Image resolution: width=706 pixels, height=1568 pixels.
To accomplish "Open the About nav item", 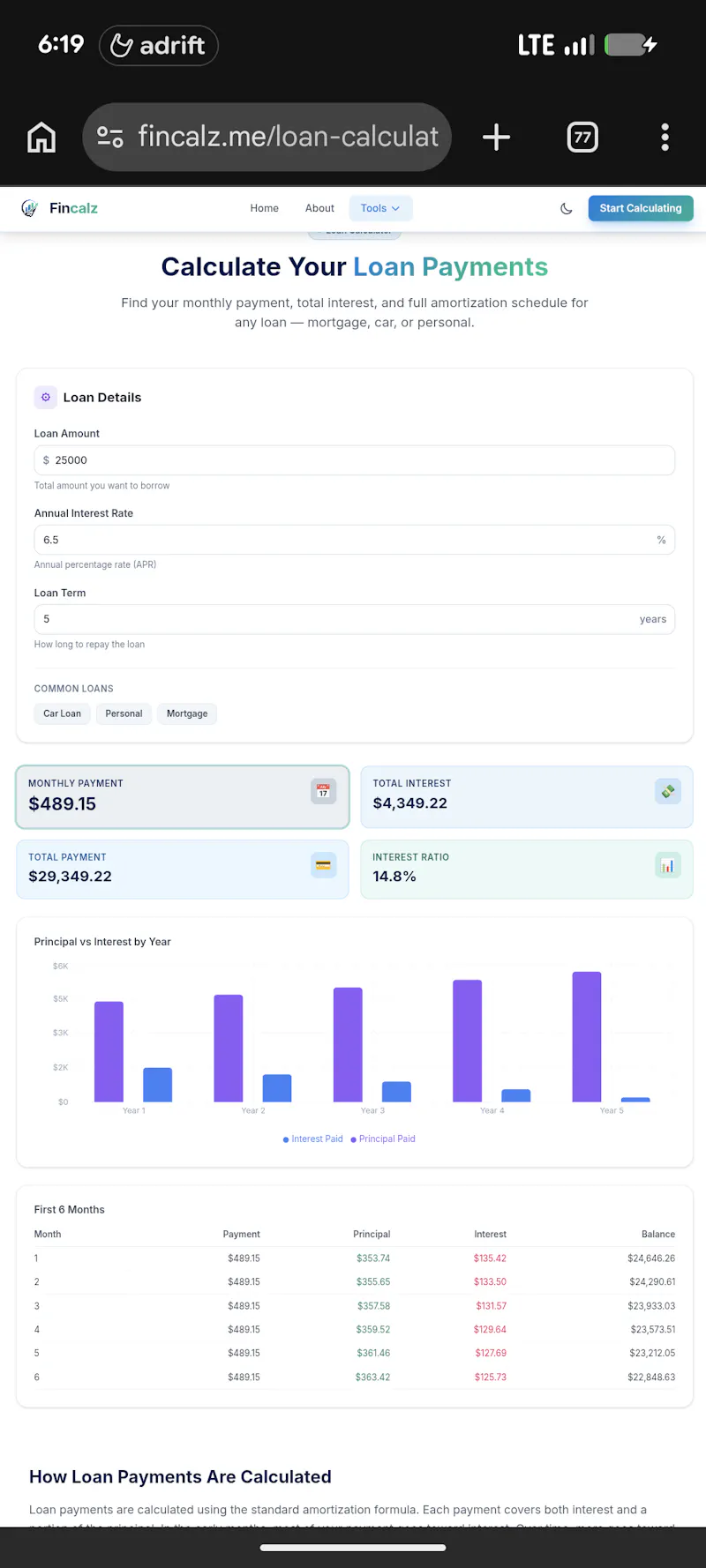I will (x=319, y=208).
